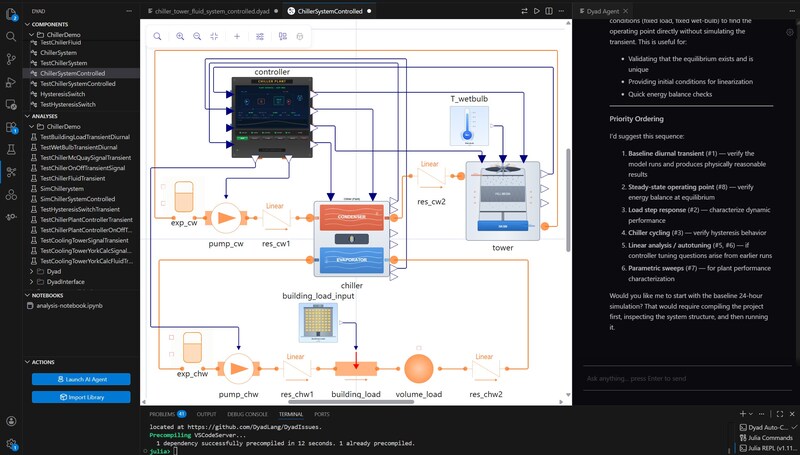Screen dimensions: 800x455
Task: Click the search magnifier in diagram toolbar
Action: point(158,36)
